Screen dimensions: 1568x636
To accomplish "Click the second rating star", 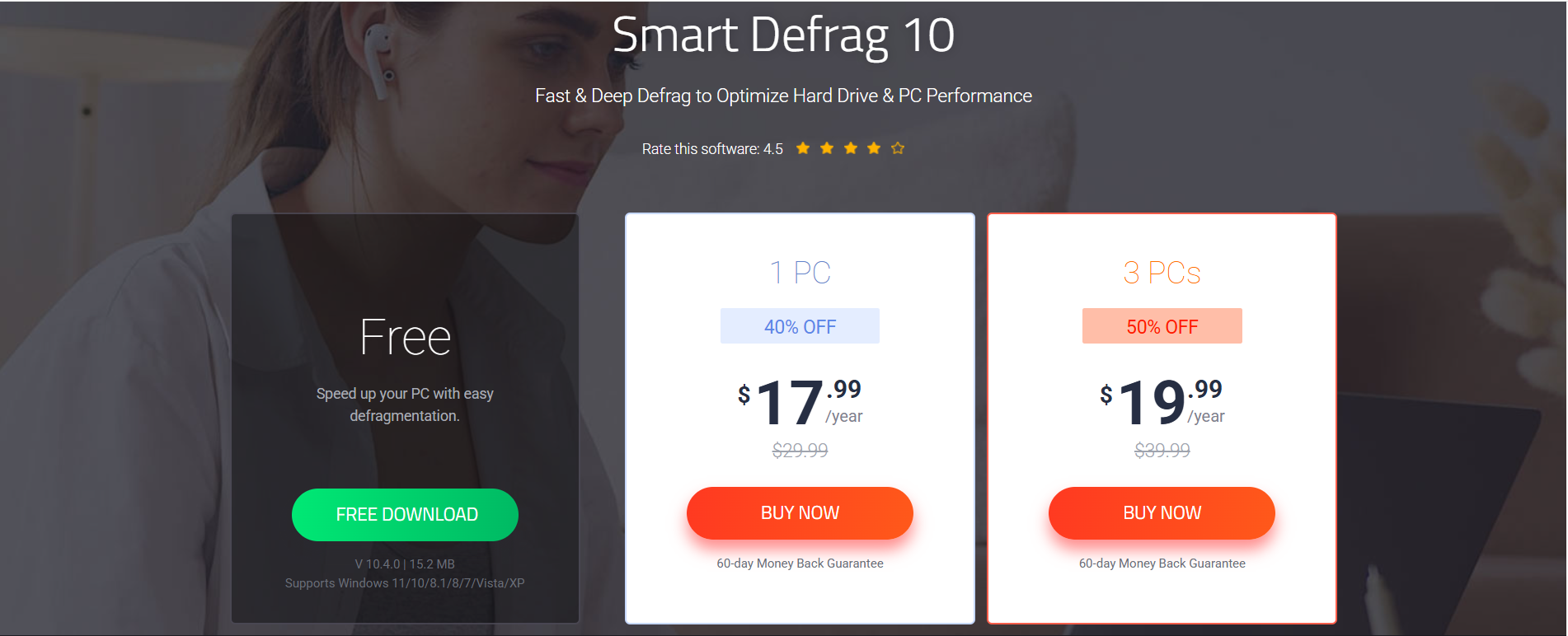I will (x=827, y=148).
